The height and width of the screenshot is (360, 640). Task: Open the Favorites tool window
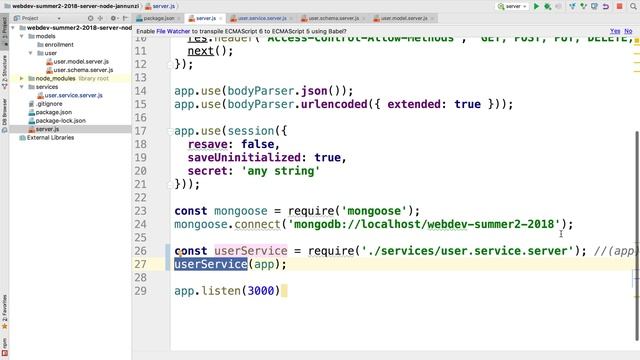(4, 312)
